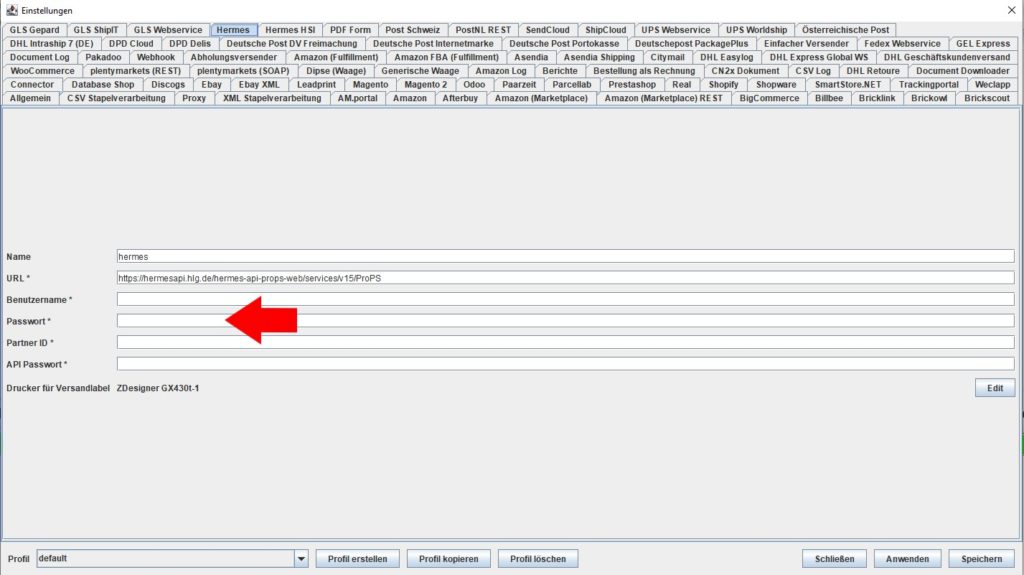Save settings with the Speichern button

coord(981,559)
